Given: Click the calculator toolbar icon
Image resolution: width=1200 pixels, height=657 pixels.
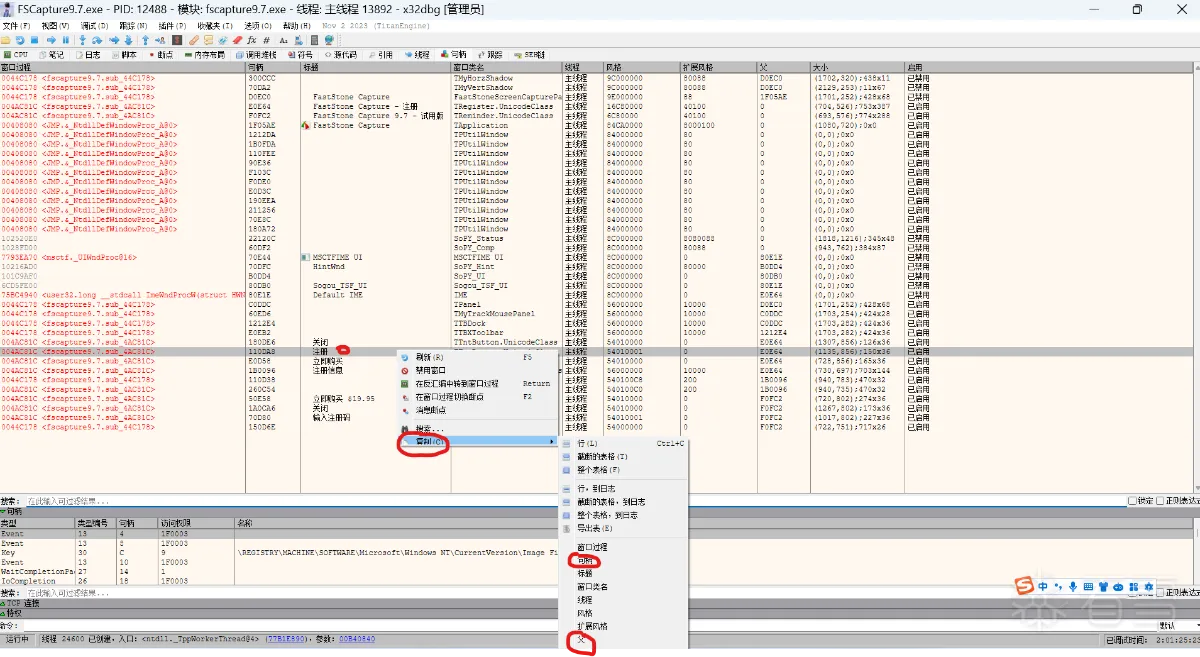Looking at the screenshot, I should (313, 40).
